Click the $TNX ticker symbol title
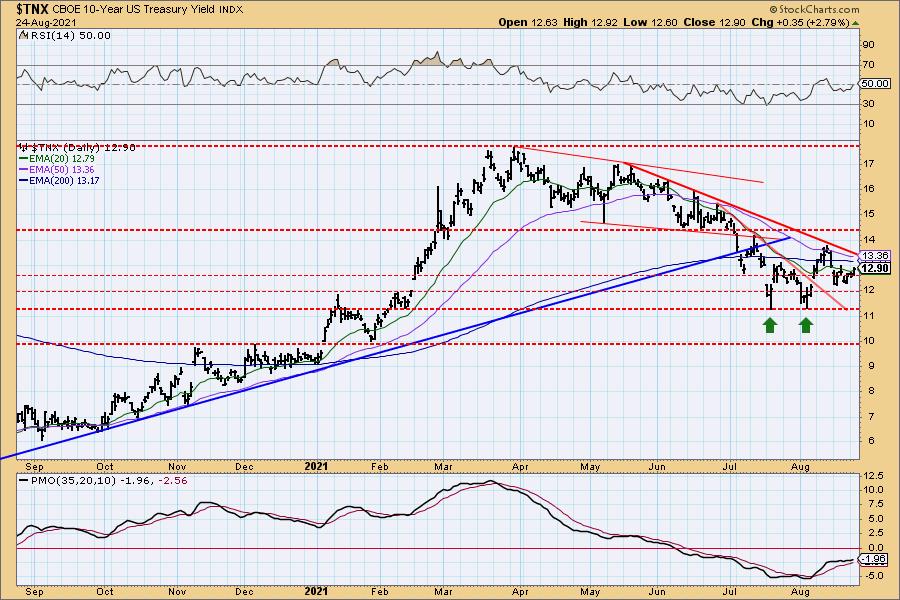Image resolution: width=900 pixels, height=600 pixels. click(x=33, y=9)
